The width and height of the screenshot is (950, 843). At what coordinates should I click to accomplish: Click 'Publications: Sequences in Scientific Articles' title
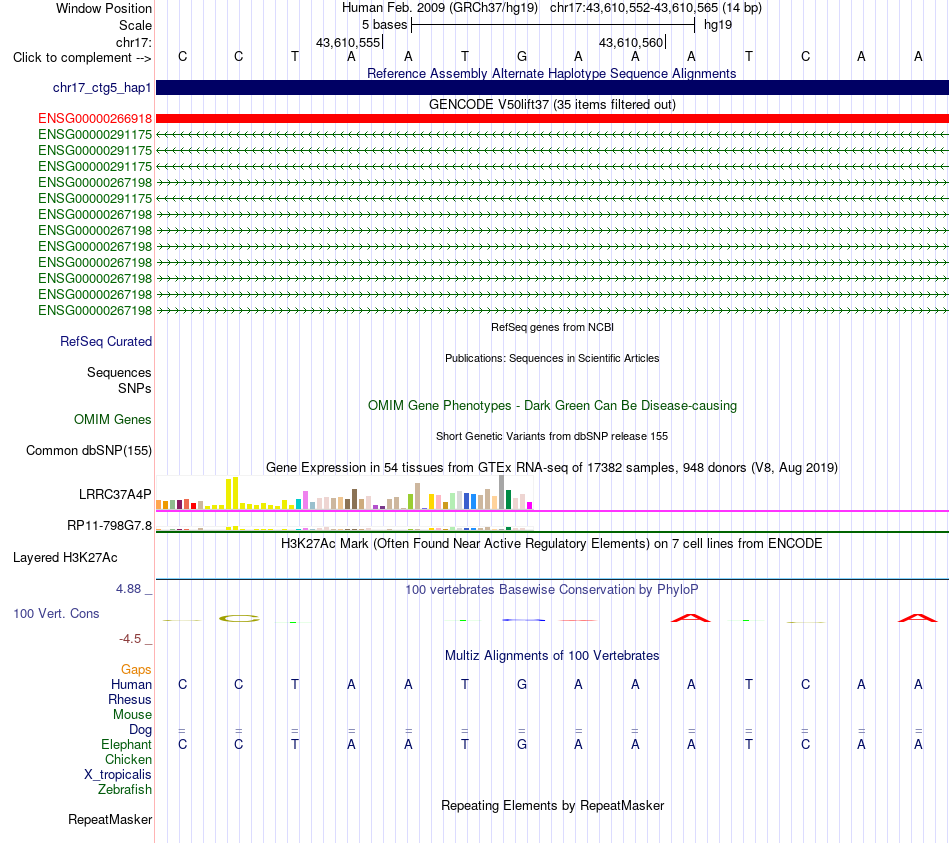pos(552,358)
